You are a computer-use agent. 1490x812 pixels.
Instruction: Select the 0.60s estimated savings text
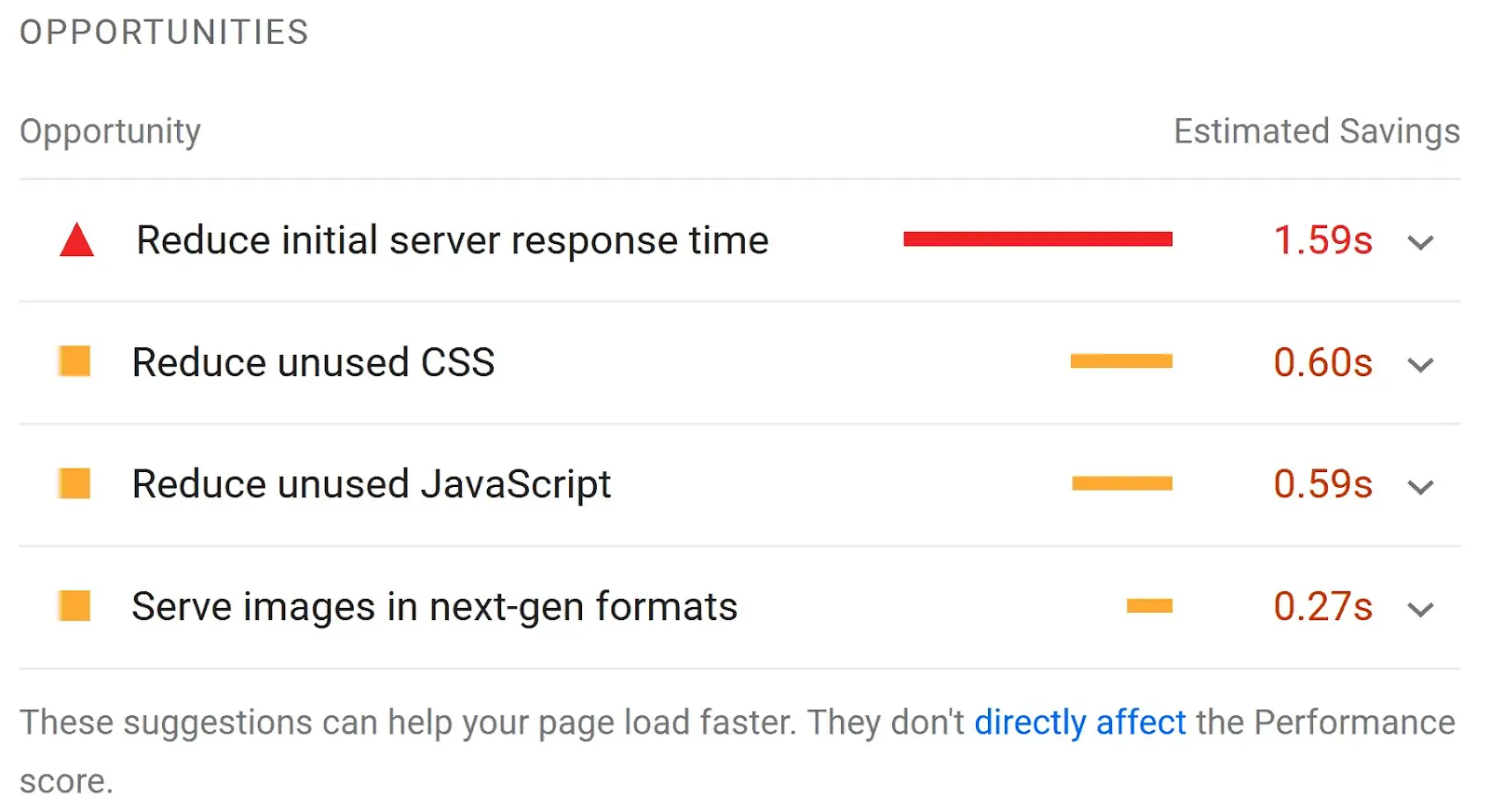(1323, 364)
